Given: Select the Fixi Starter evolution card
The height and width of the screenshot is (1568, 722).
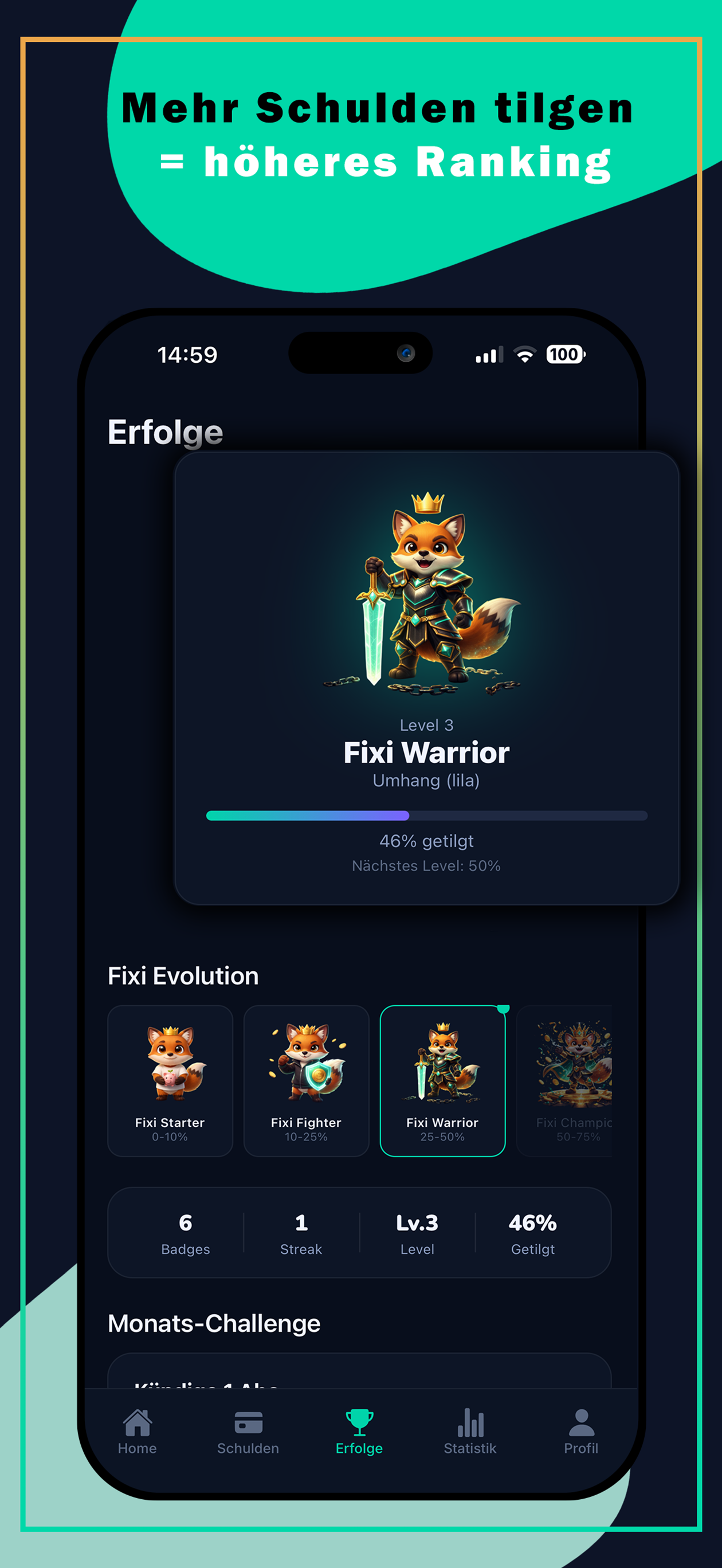Looking at the screenshot, I should click(x=170, y=1080).
